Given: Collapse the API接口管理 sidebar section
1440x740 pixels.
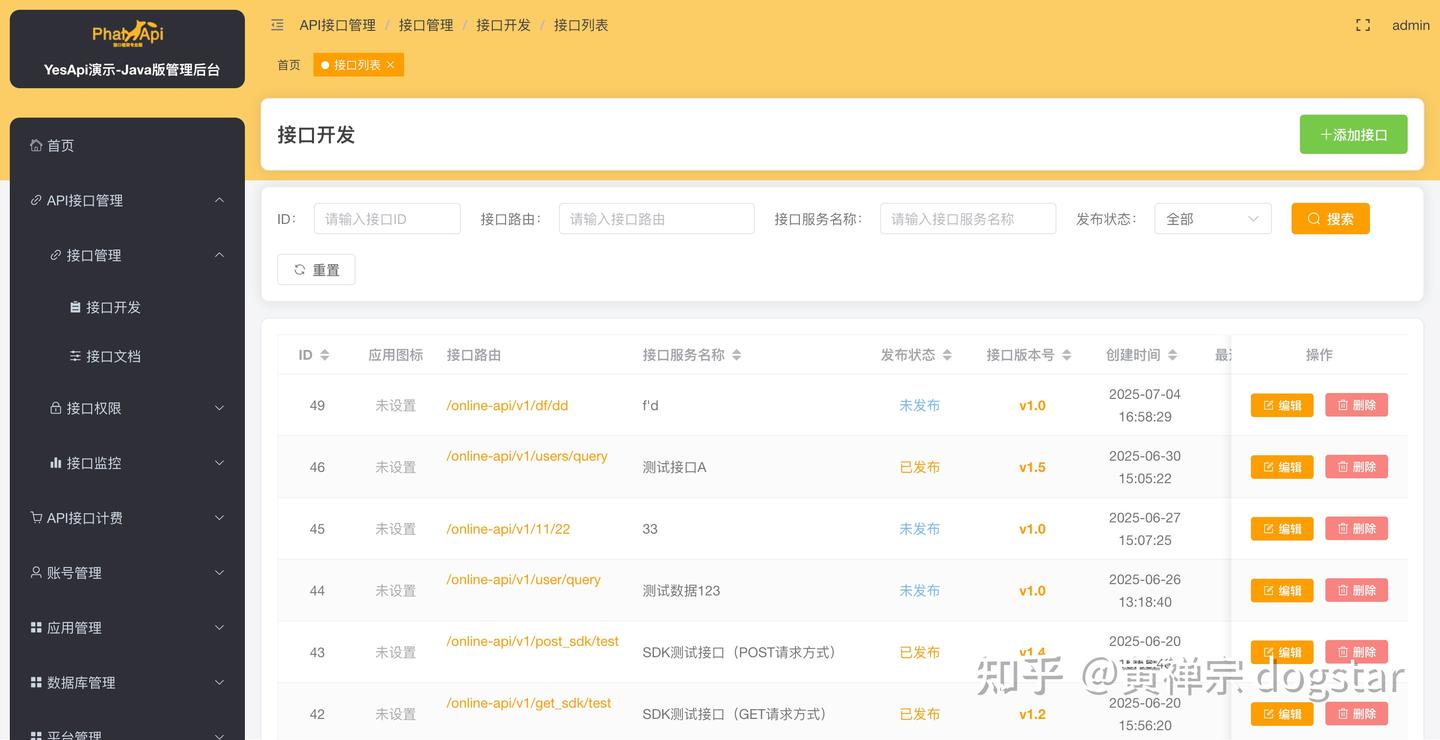Looking at the screenshot, I should pos(219,199).
